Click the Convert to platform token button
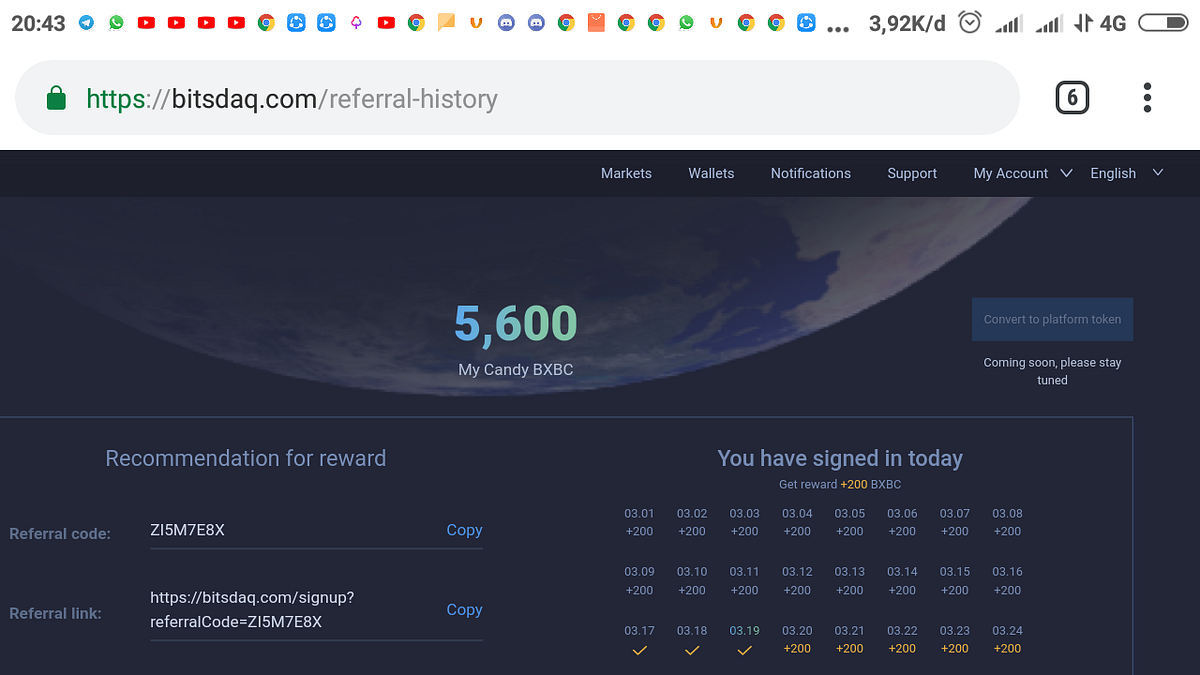Screen dimensions: 1200x675 [1052, 319]
